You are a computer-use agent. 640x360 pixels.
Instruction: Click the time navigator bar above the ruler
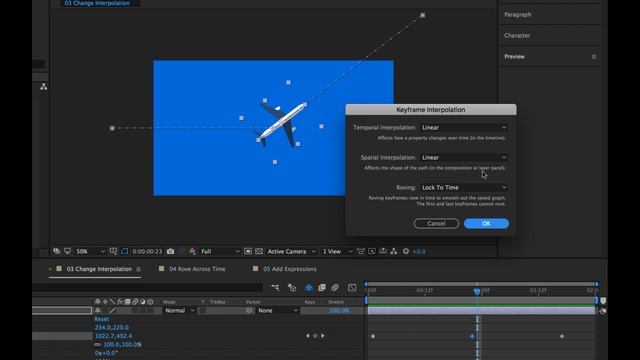(481, 284)
